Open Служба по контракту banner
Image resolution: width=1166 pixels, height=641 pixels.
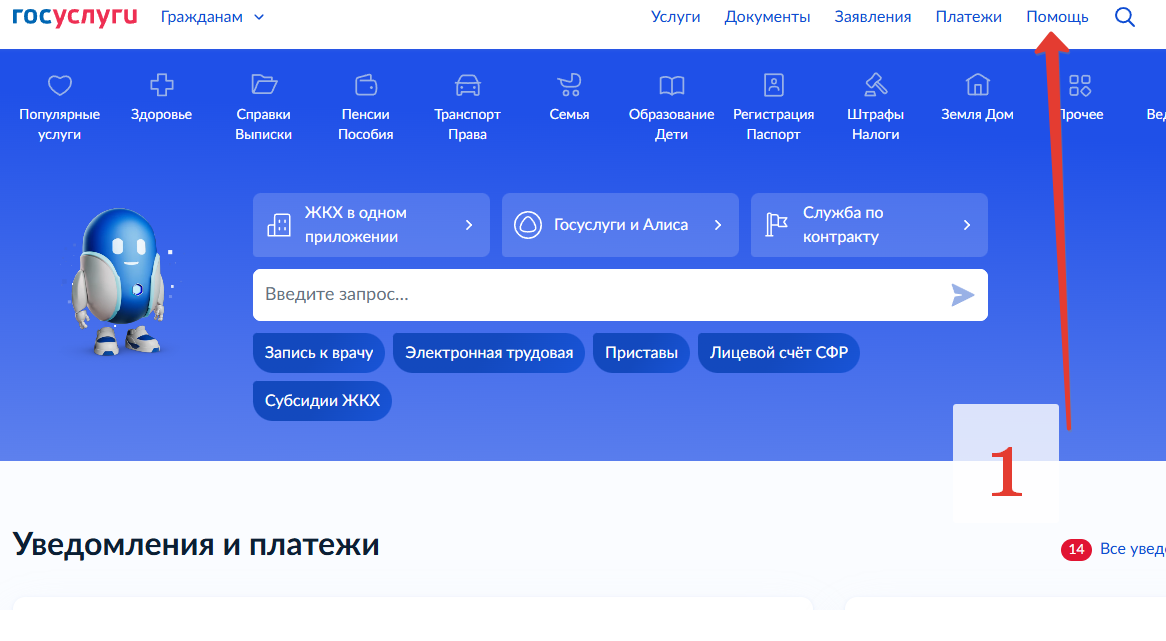pos(869,225)
